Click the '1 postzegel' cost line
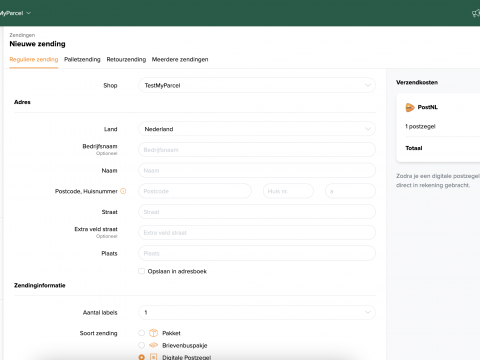Screen dimensions: 480x360 point(420,126)
